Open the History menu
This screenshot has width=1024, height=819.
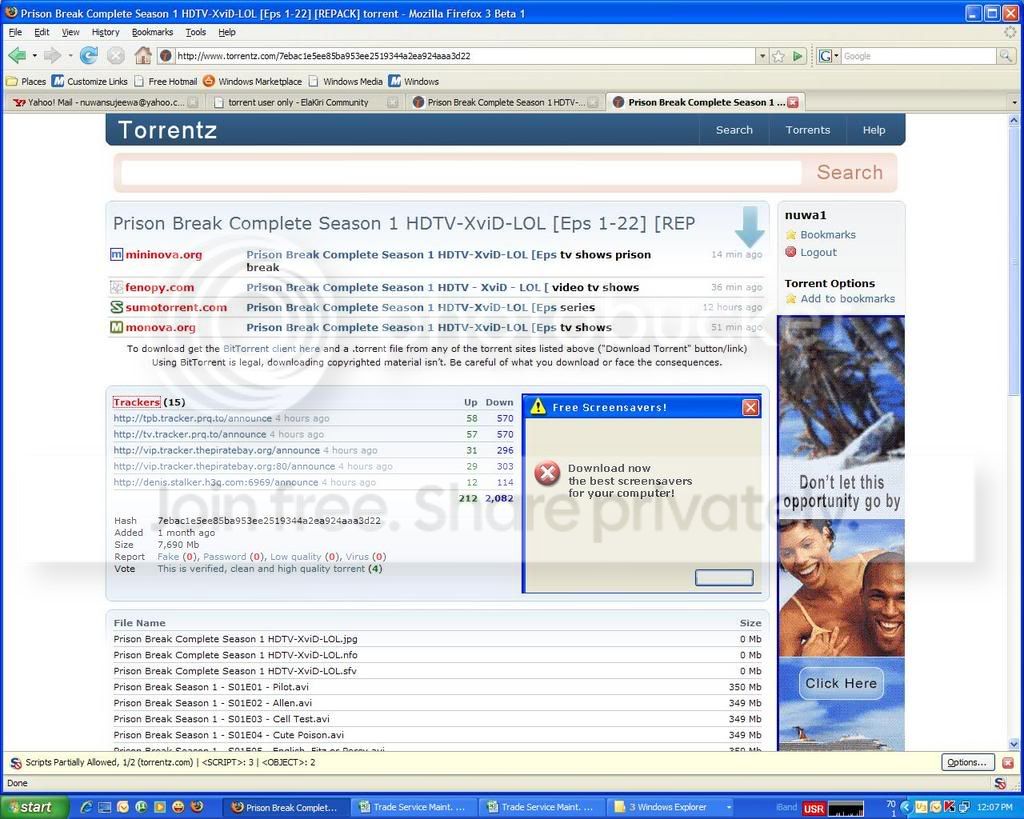coord(105,32)
